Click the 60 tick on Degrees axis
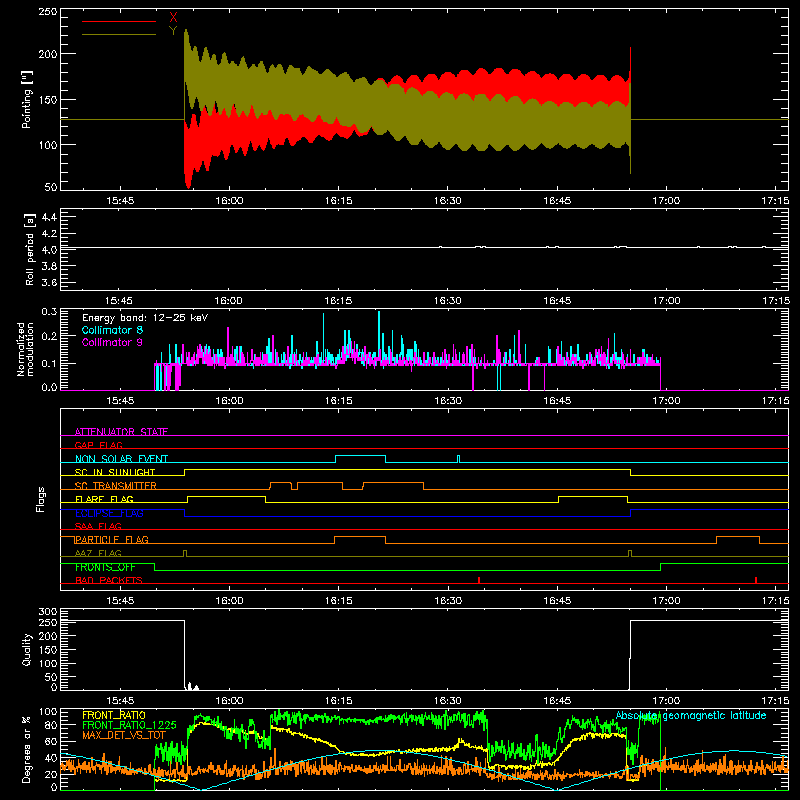 coord(51,742)
